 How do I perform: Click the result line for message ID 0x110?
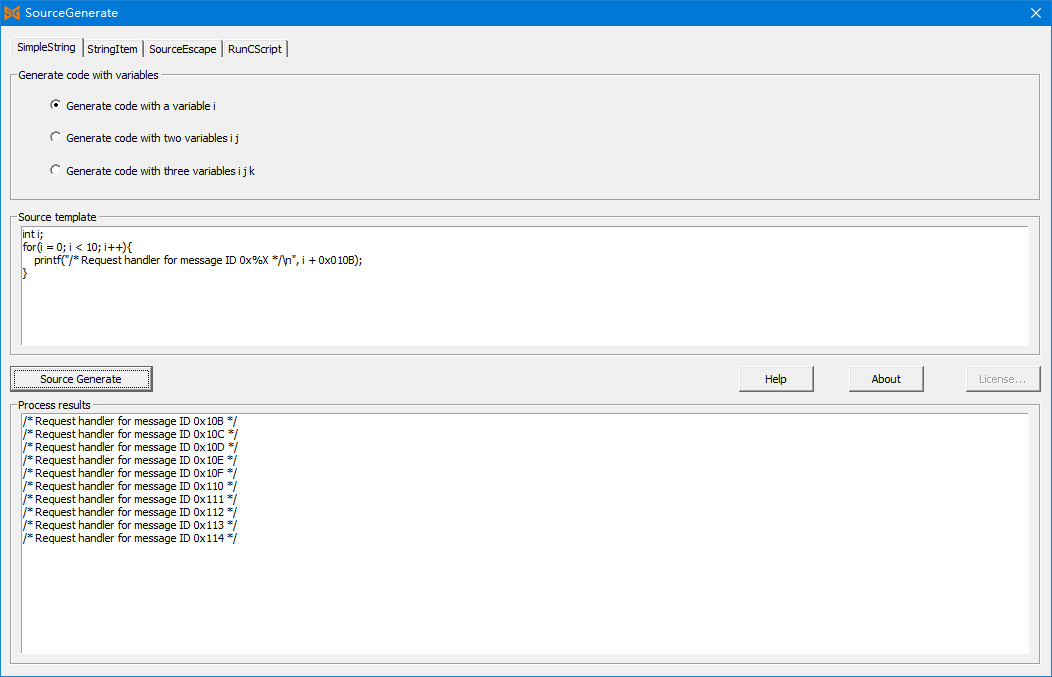point(130,486)
